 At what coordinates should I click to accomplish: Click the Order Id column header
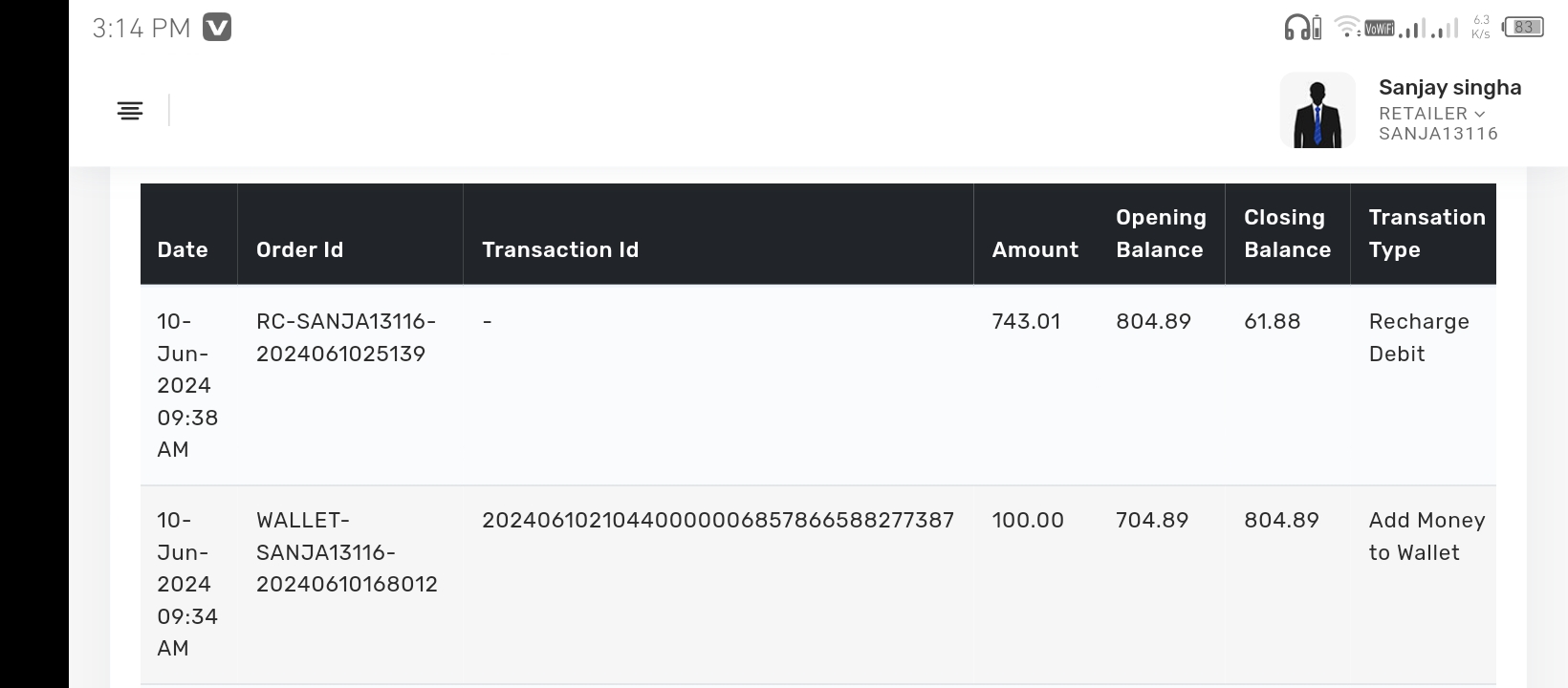299,249
